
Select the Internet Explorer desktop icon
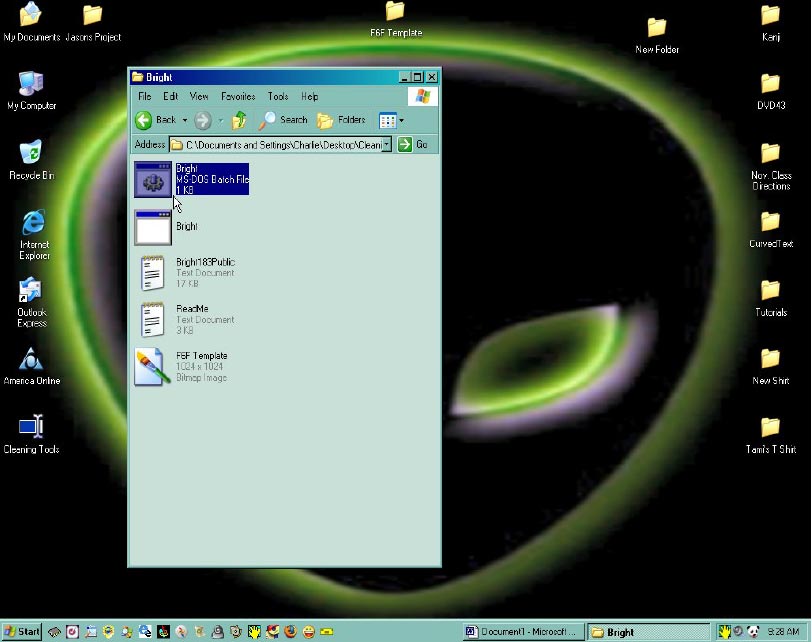click(x=32, y=224)
